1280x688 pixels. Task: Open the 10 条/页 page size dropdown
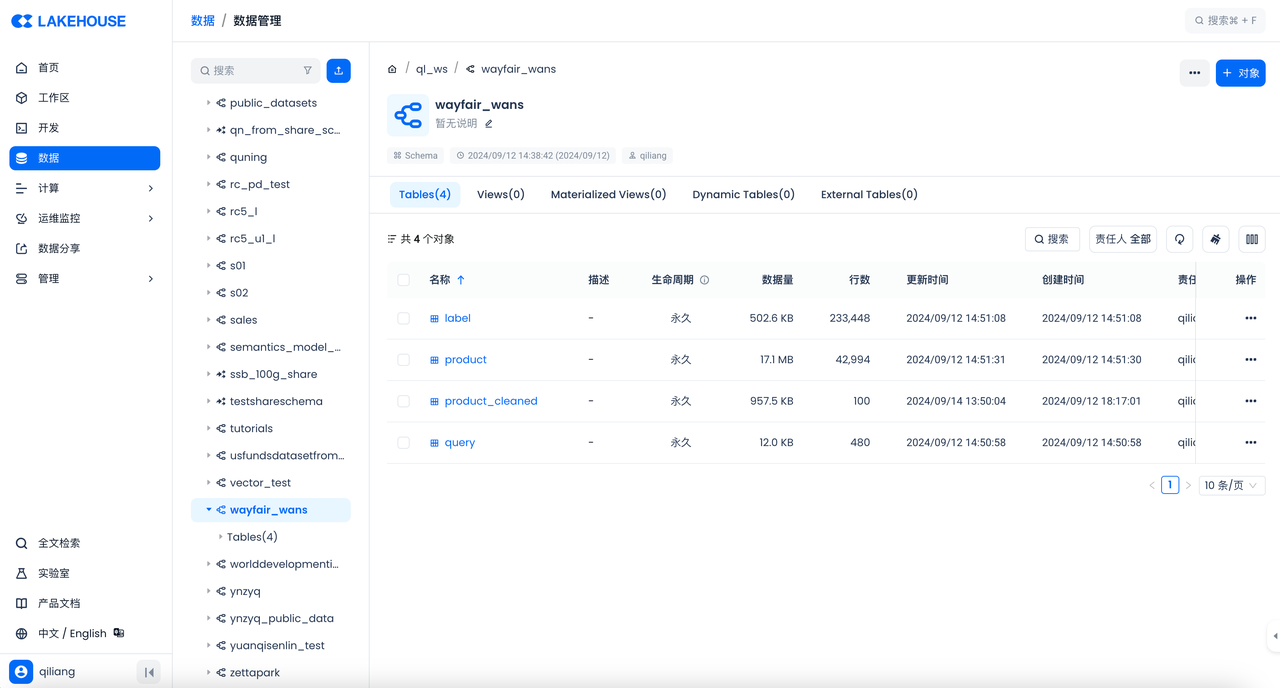[1231, 485]
